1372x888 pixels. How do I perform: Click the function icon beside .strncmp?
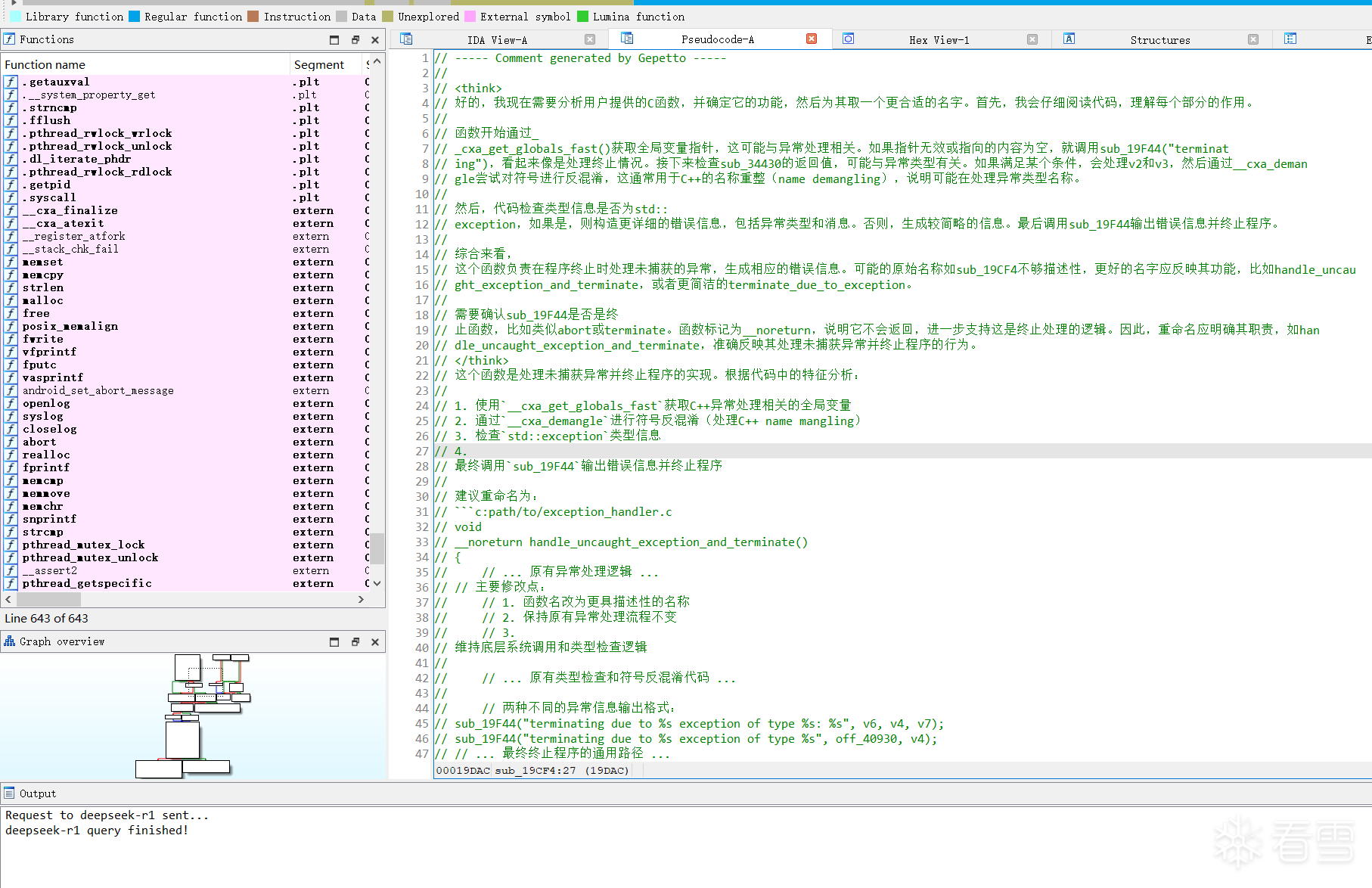tap(11, 107)
